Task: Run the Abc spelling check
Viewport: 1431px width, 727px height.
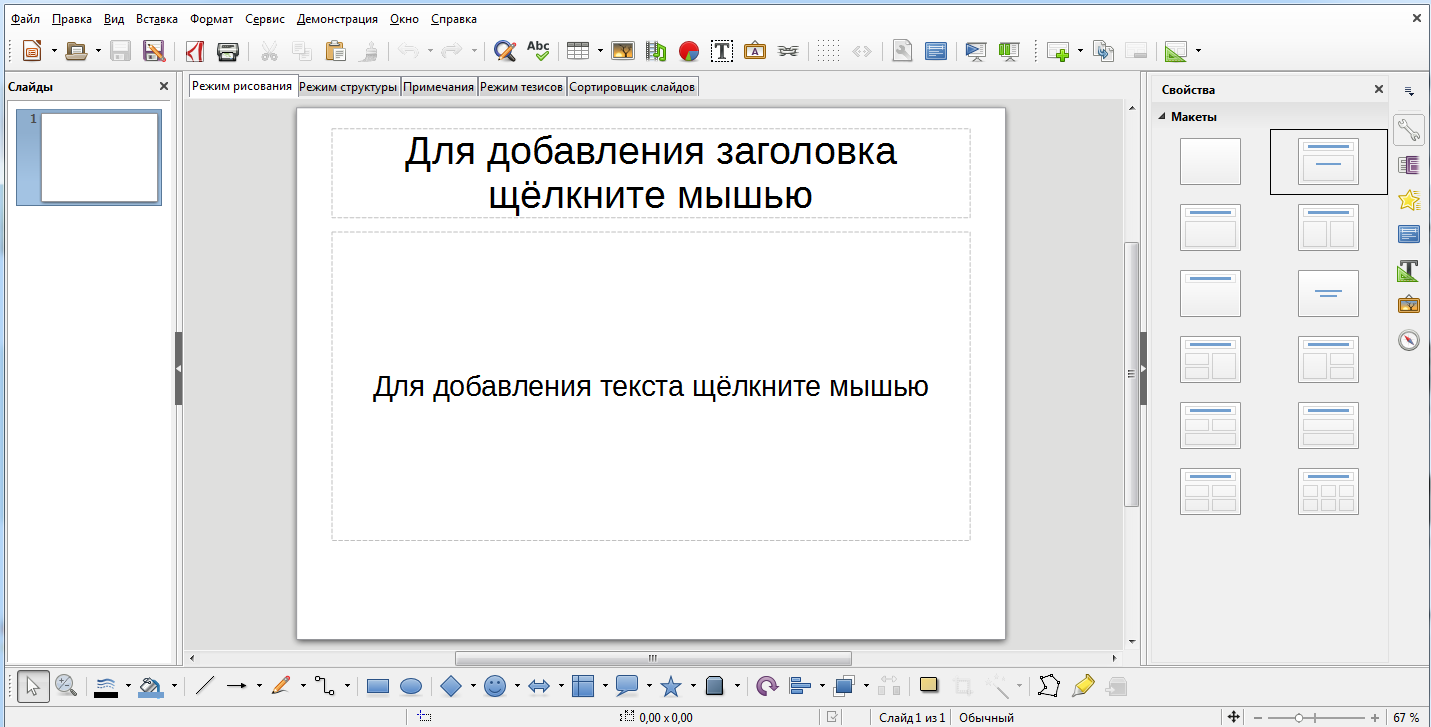Action: 538,51
